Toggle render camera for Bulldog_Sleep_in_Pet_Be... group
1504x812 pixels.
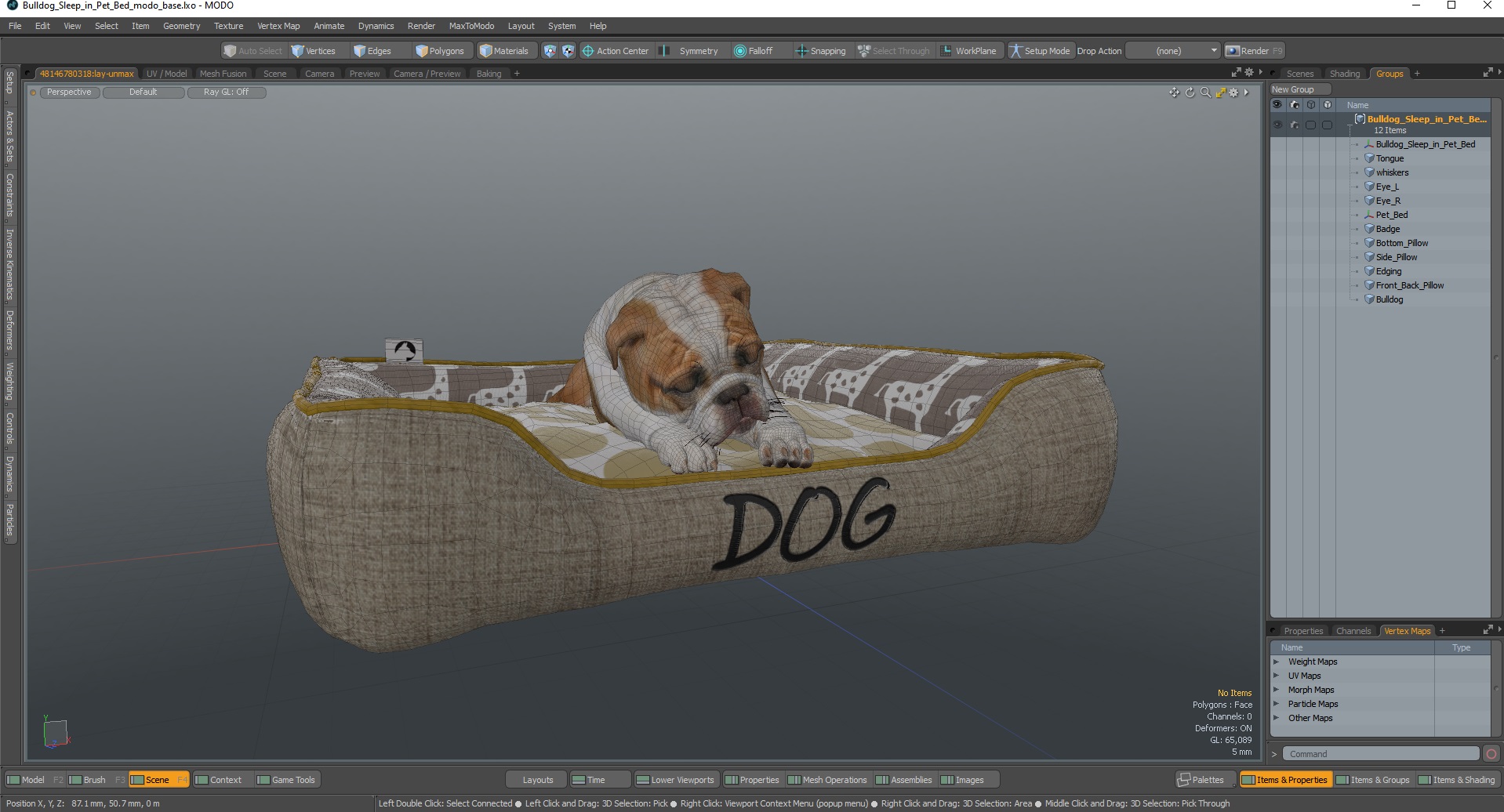click(x=1294, y=125)
